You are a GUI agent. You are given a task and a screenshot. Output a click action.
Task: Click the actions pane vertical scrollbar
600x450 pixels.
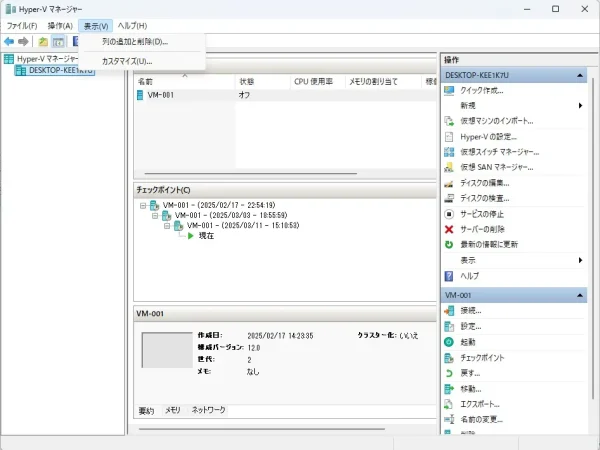point(593,237)
